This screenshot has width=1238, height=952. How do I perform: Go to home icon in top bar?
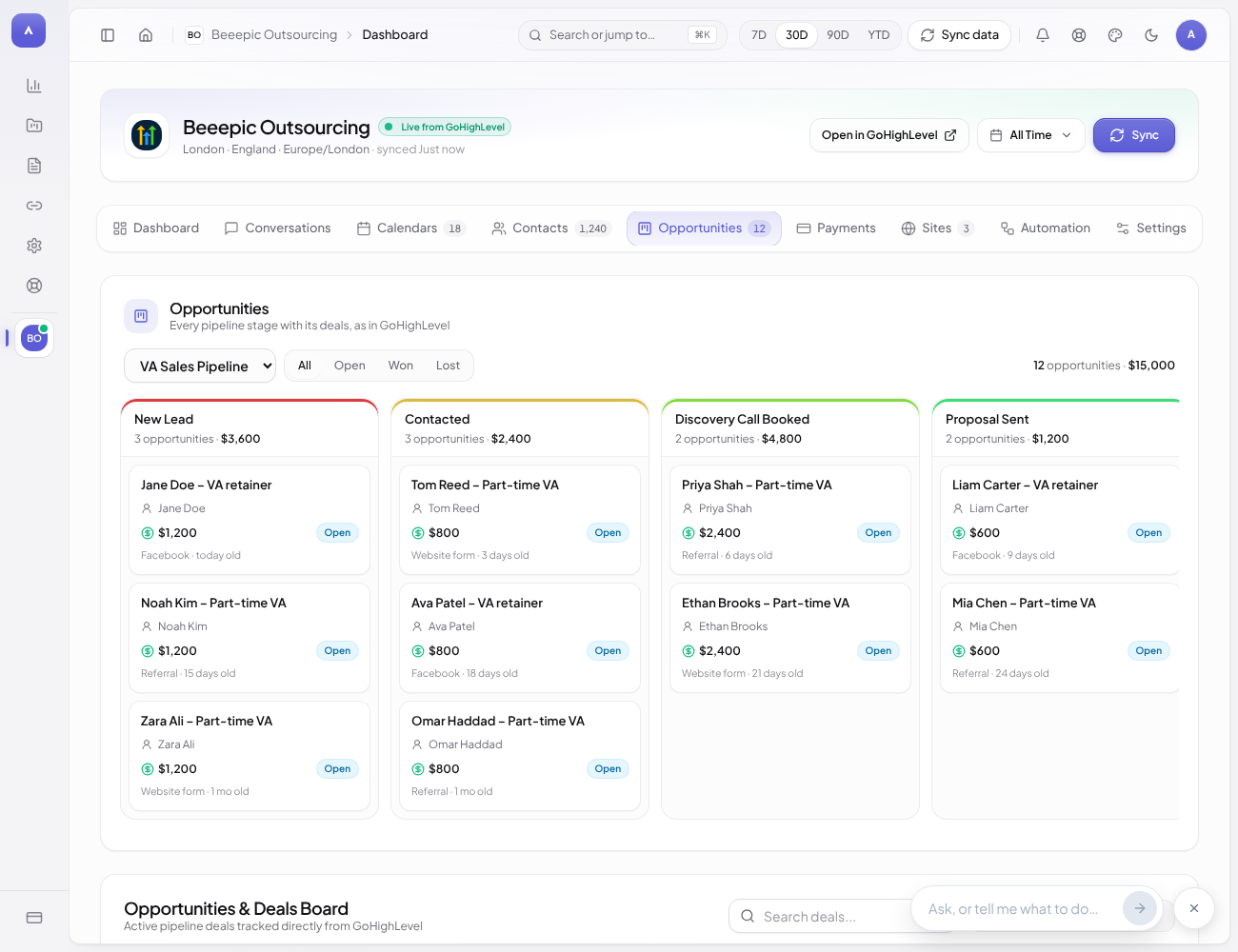click(x=146, y=35)
